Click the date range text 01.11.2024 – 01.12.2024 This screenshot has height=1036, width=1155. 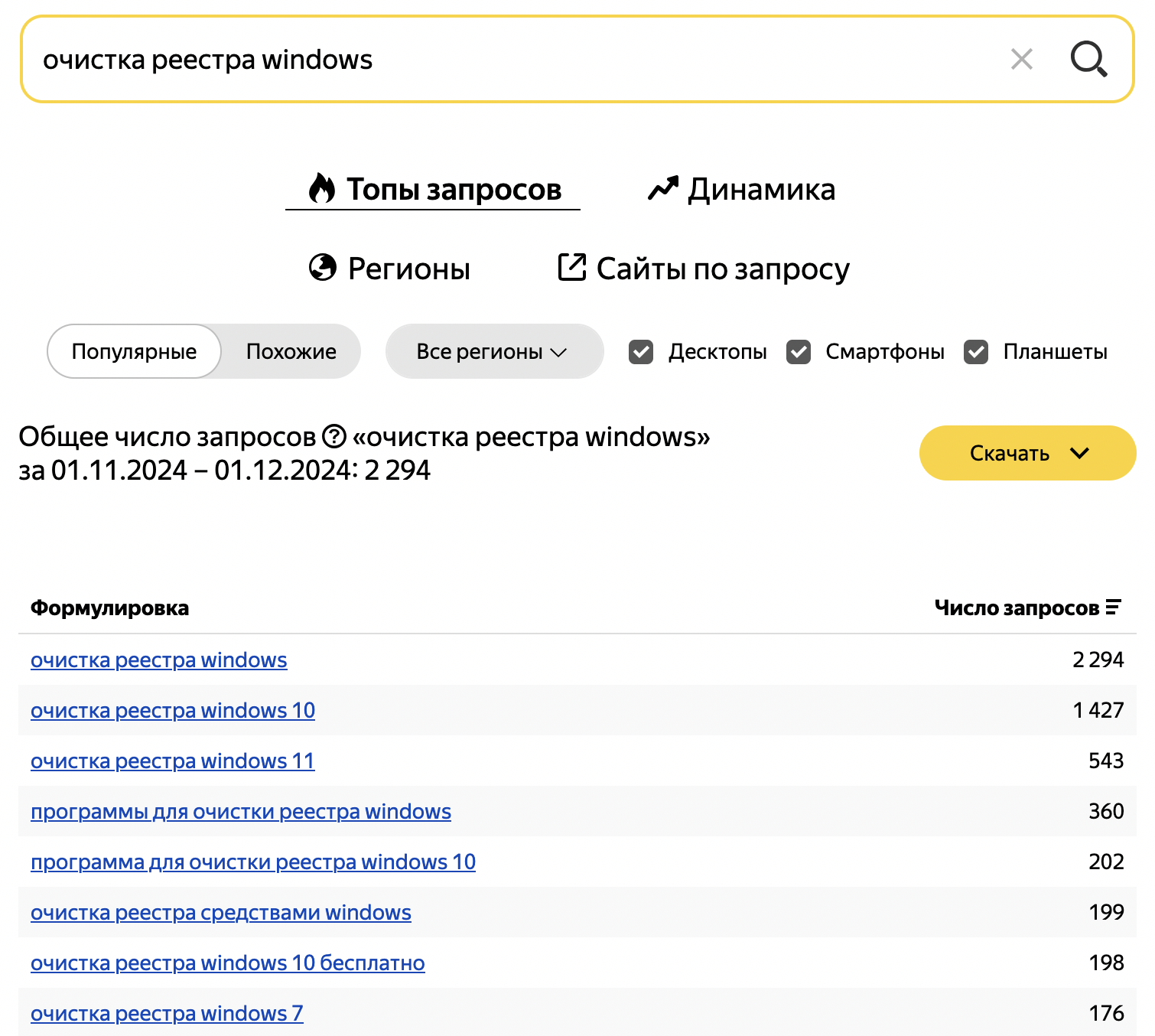(201, 470)
